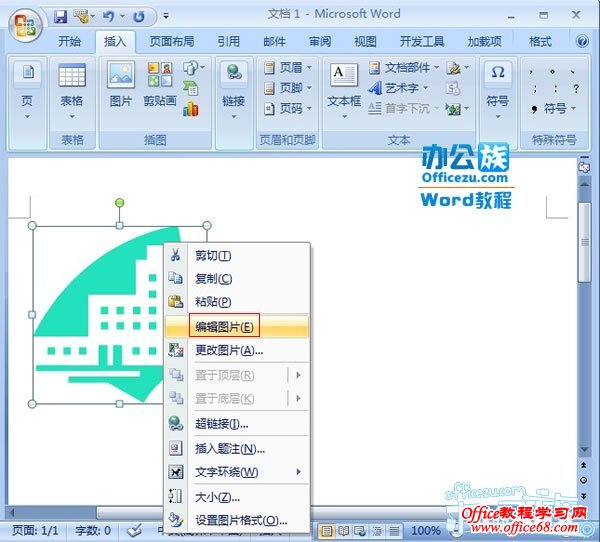Choose 粘贴(P) in context menu

(x=236, y=302)
